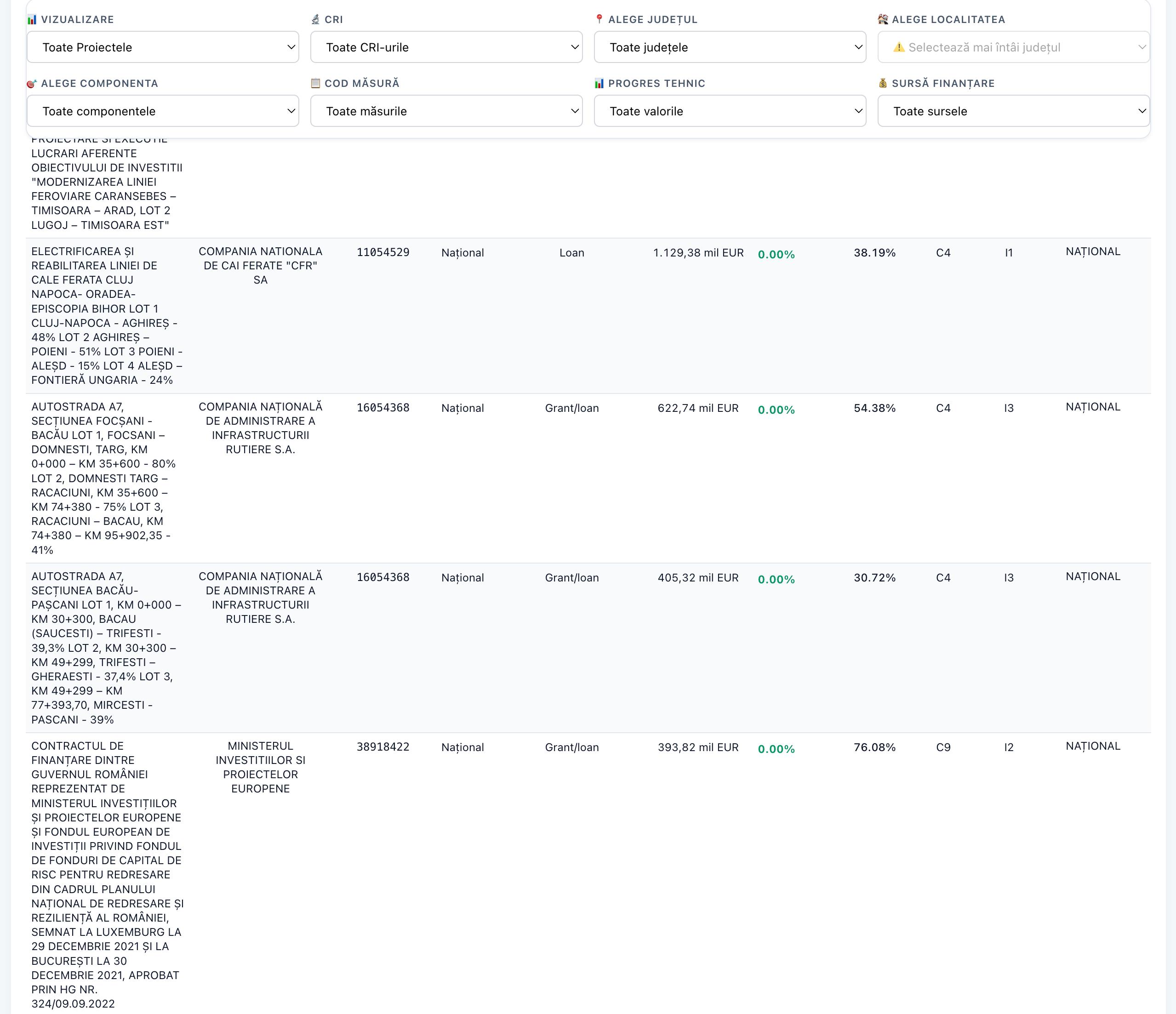The image size is (1176, 1014).
Task: Open the Toate CRI-urile dropdown
Action: (447, 47)
